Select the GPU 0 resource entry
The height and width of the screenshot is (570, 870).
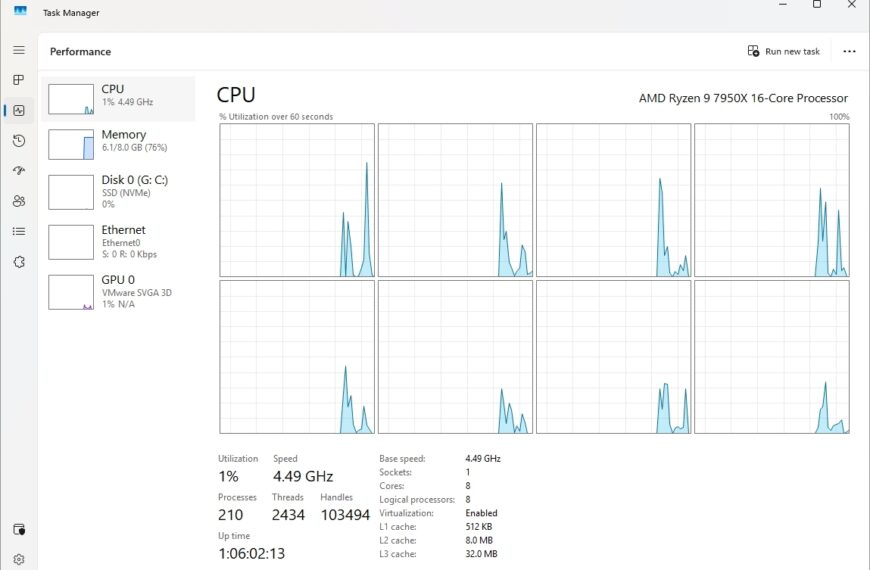118,292
